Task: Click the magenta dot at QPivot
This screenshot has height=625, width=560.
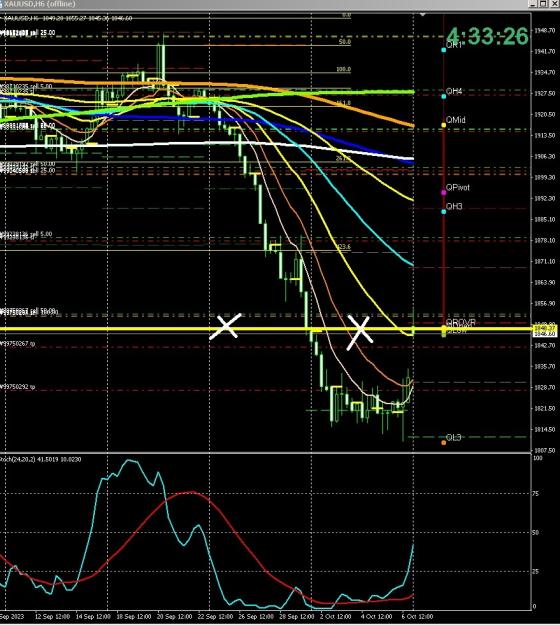Action: [x=444, y=193]
